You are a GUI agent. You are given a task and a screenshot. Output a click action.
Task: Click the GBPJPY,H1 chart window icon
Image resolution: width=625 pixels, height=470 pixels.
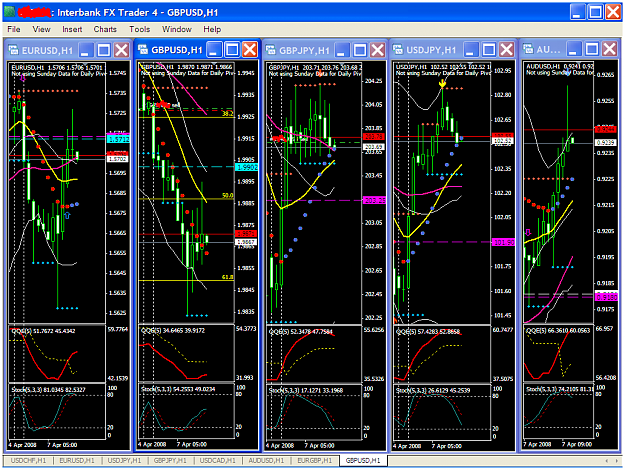click(x=271, y=50)
